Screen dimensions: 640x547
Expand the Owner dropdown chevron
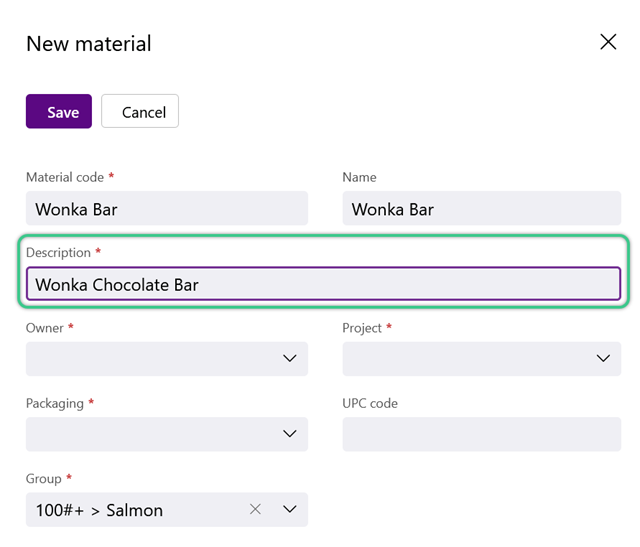(290, 358)
